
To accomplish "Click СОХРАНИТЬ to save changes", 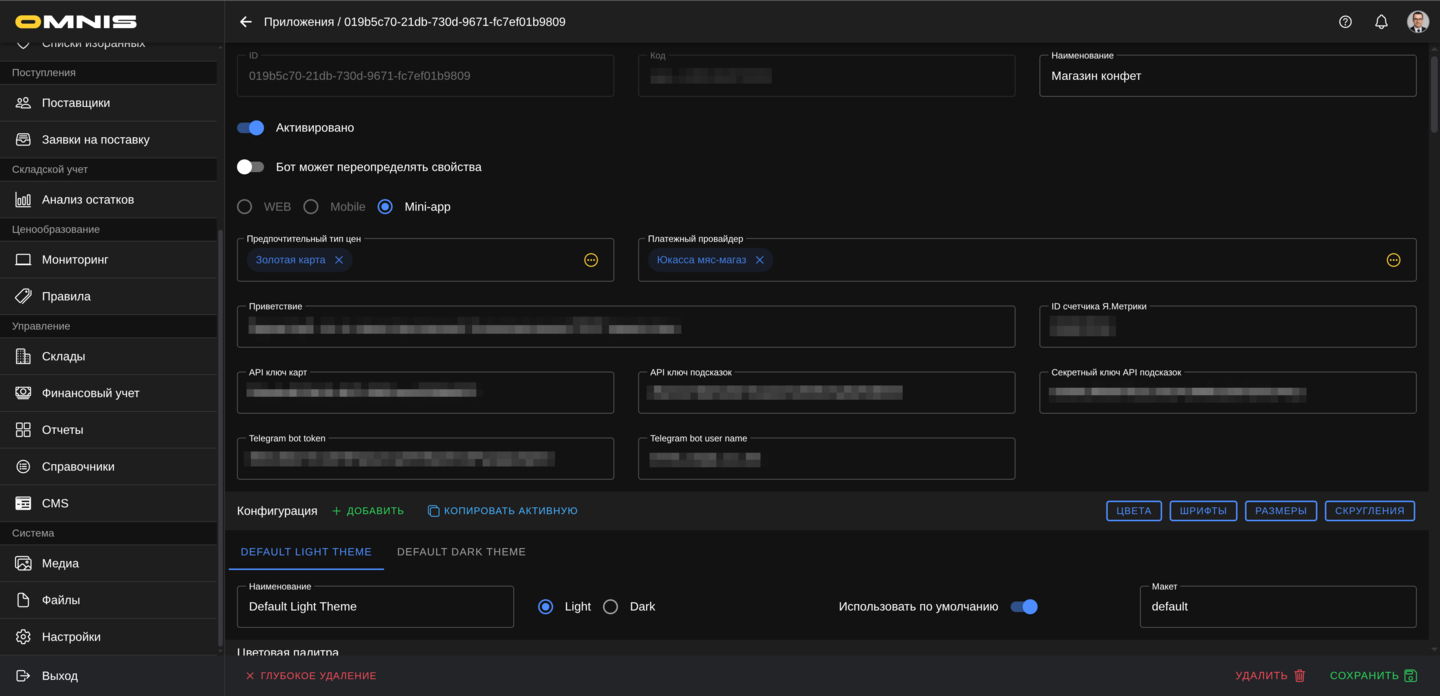I will pyautogui.click(x=1372, y=675).
